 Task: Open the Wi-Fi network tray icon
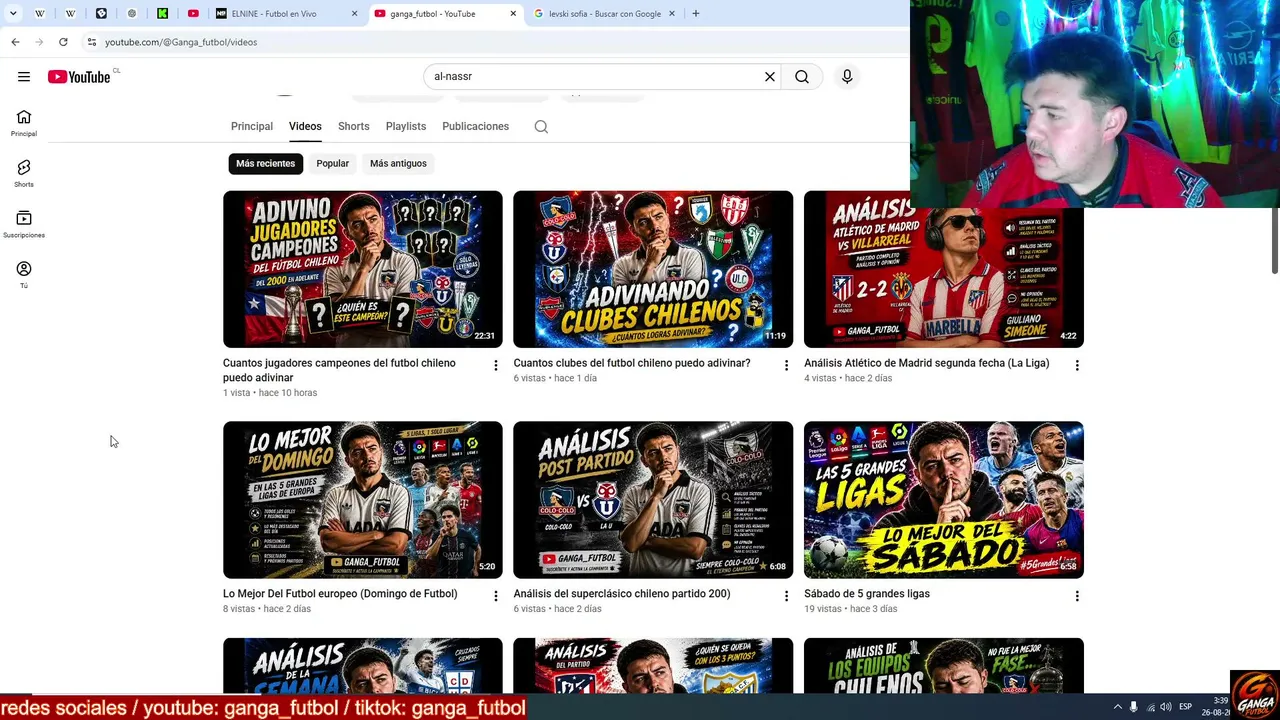pyautogui.click(x=1151, y=707)
